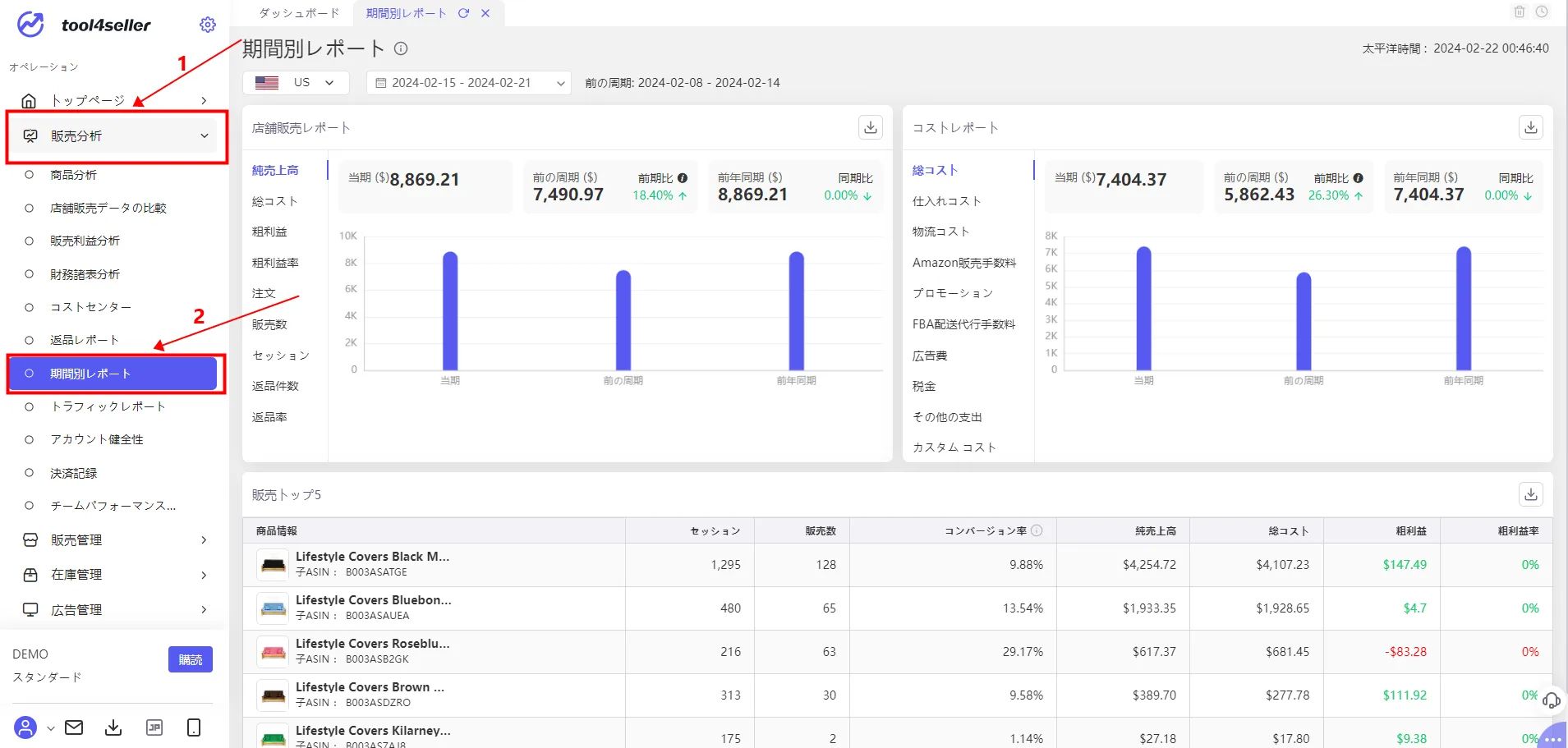The height and width of the screenshot is (748, 1568).
Task: Open customer support headset icon
Action: 1551,700
